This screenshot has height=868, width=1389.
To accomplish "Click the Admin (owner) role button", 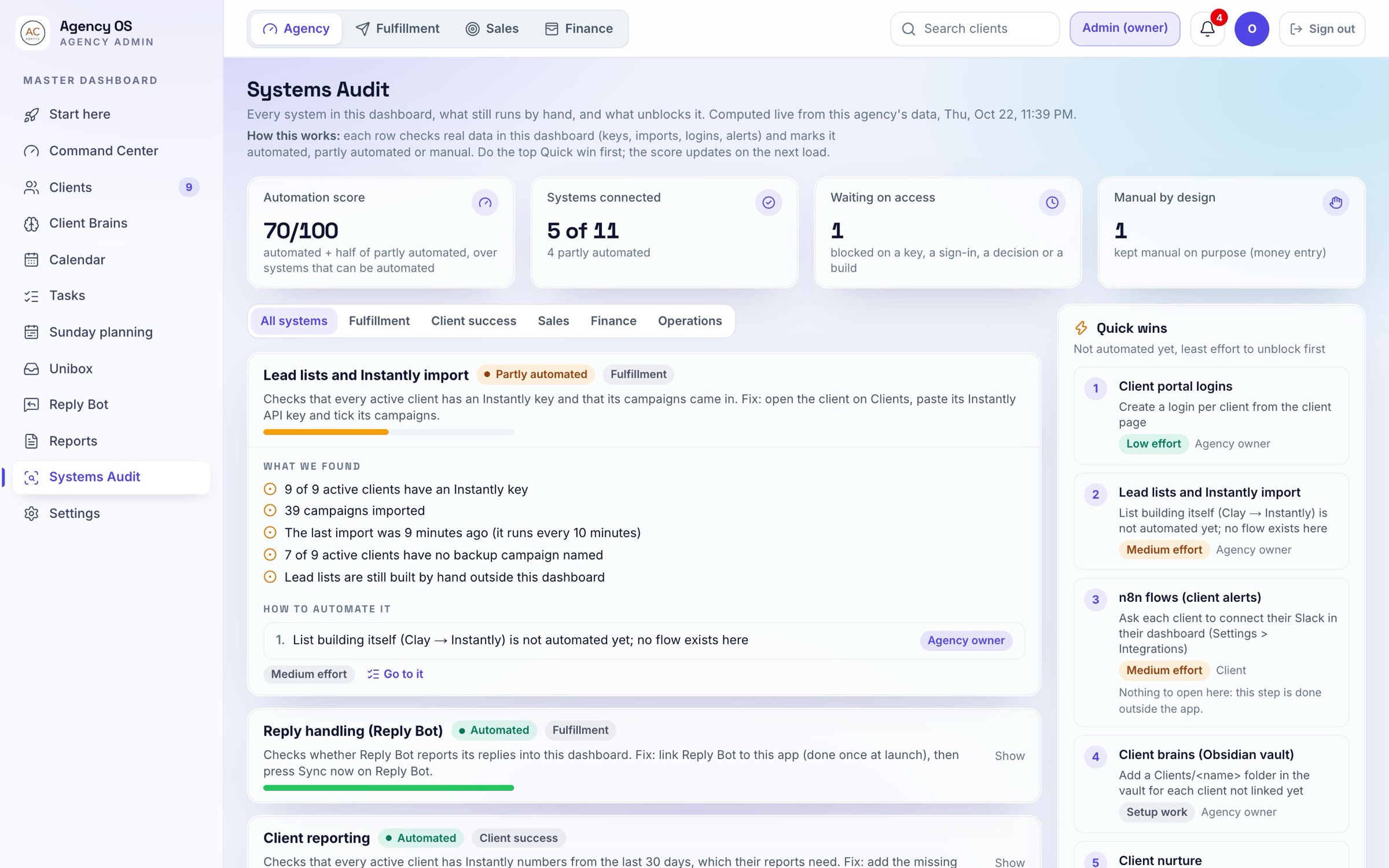I will [x=1125, y=28].
